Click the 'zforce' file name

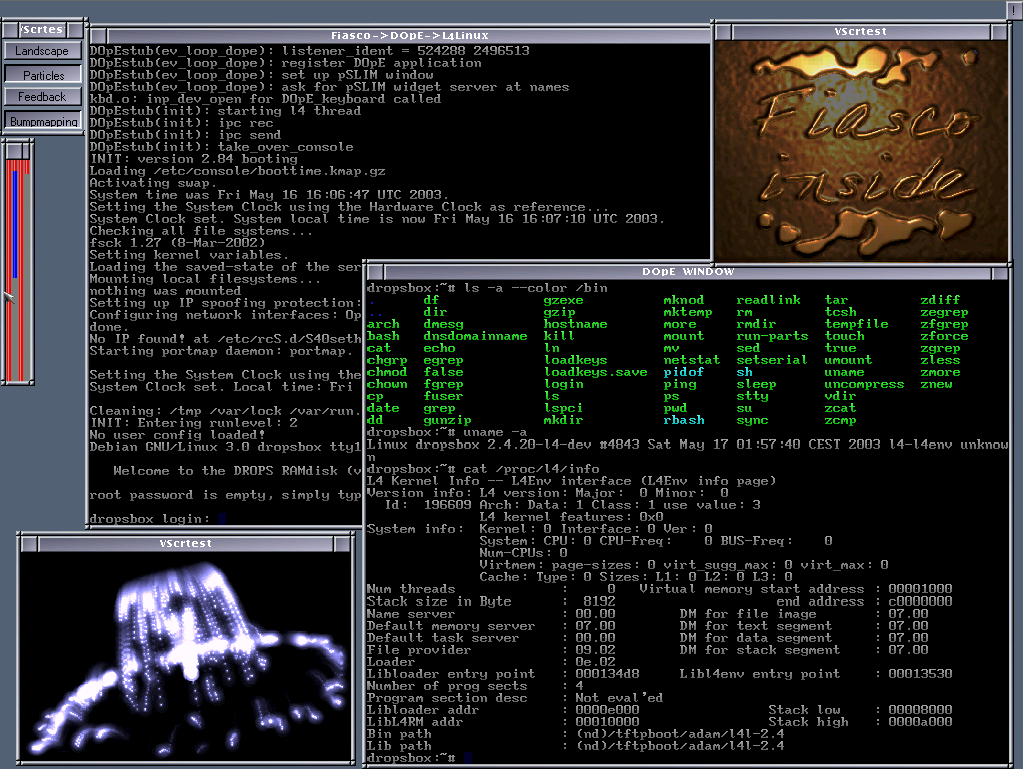pyautogui.click(x=944, y=336)
